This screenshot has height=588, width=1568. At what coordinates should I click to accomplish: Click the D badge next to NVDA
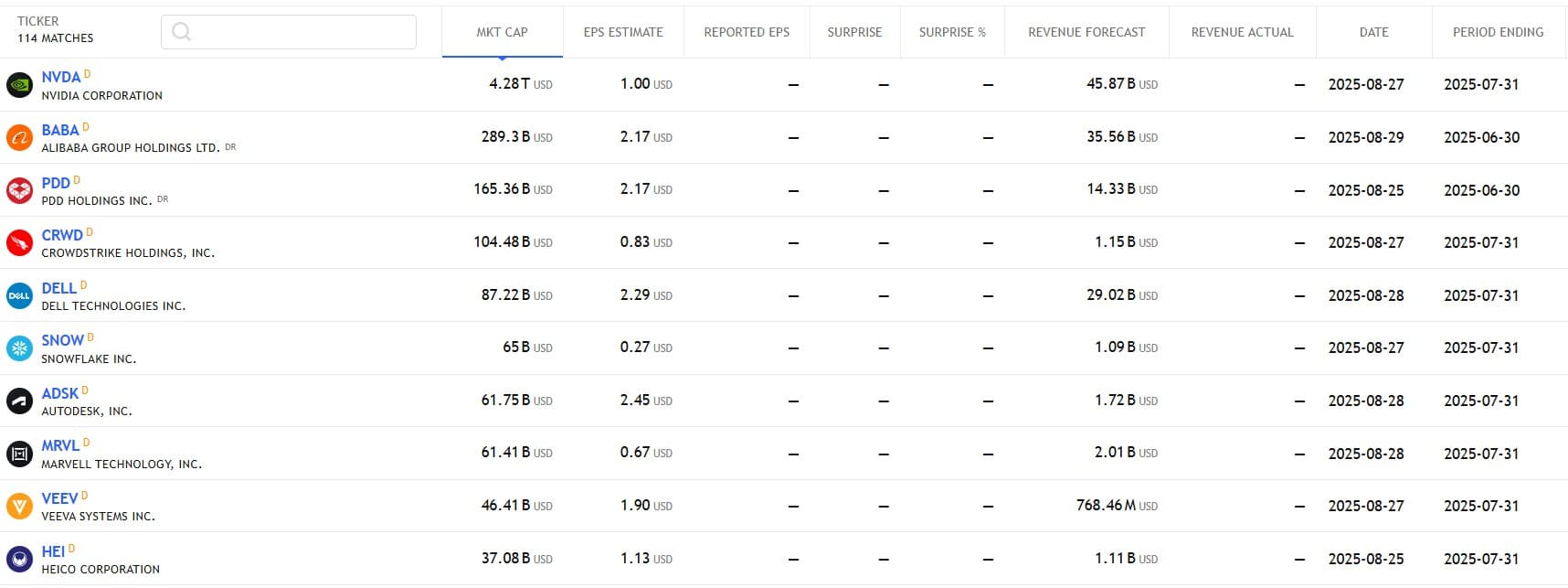coord(87,74)
